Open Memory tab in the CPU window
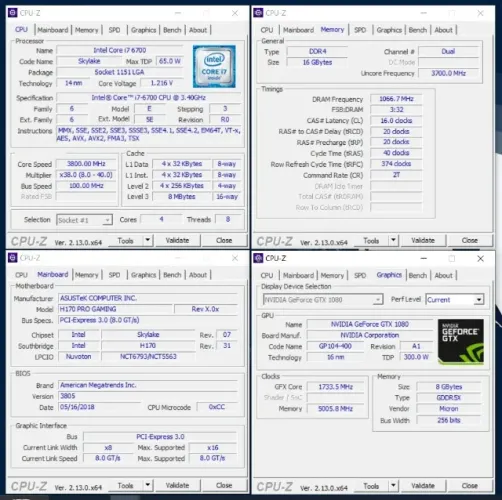The image size is (502, 500). 87,30
